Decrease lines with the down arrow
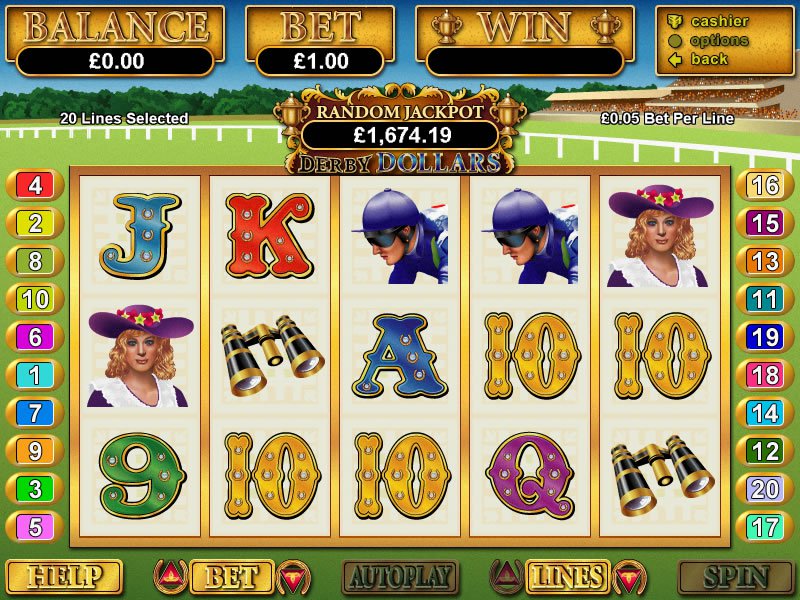 point(629,577)
